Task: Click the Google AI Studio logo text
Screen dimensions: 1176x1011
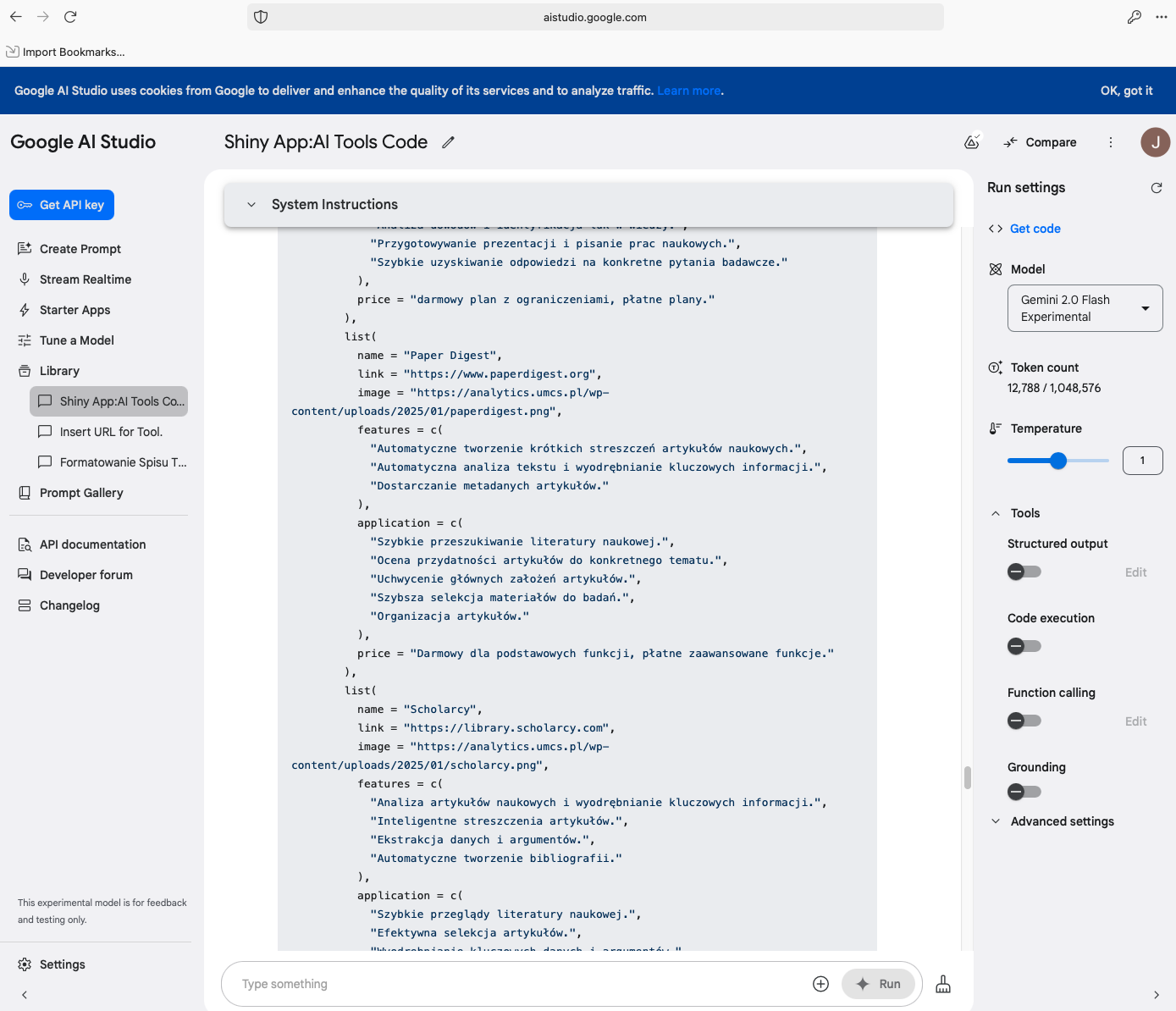Action: tap(83, 142)
